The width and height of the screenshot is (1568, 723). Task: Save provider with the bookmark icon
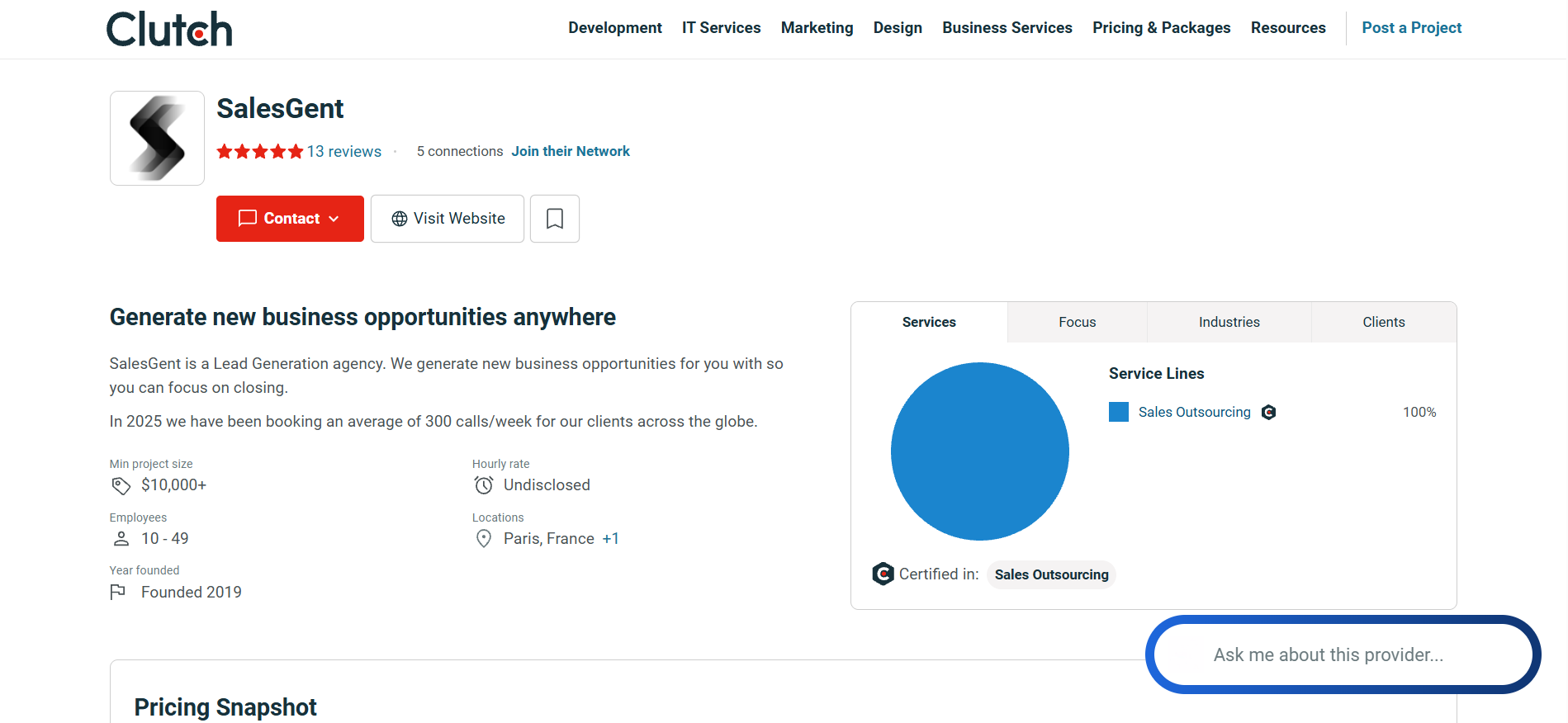click(x=555, y=219)
